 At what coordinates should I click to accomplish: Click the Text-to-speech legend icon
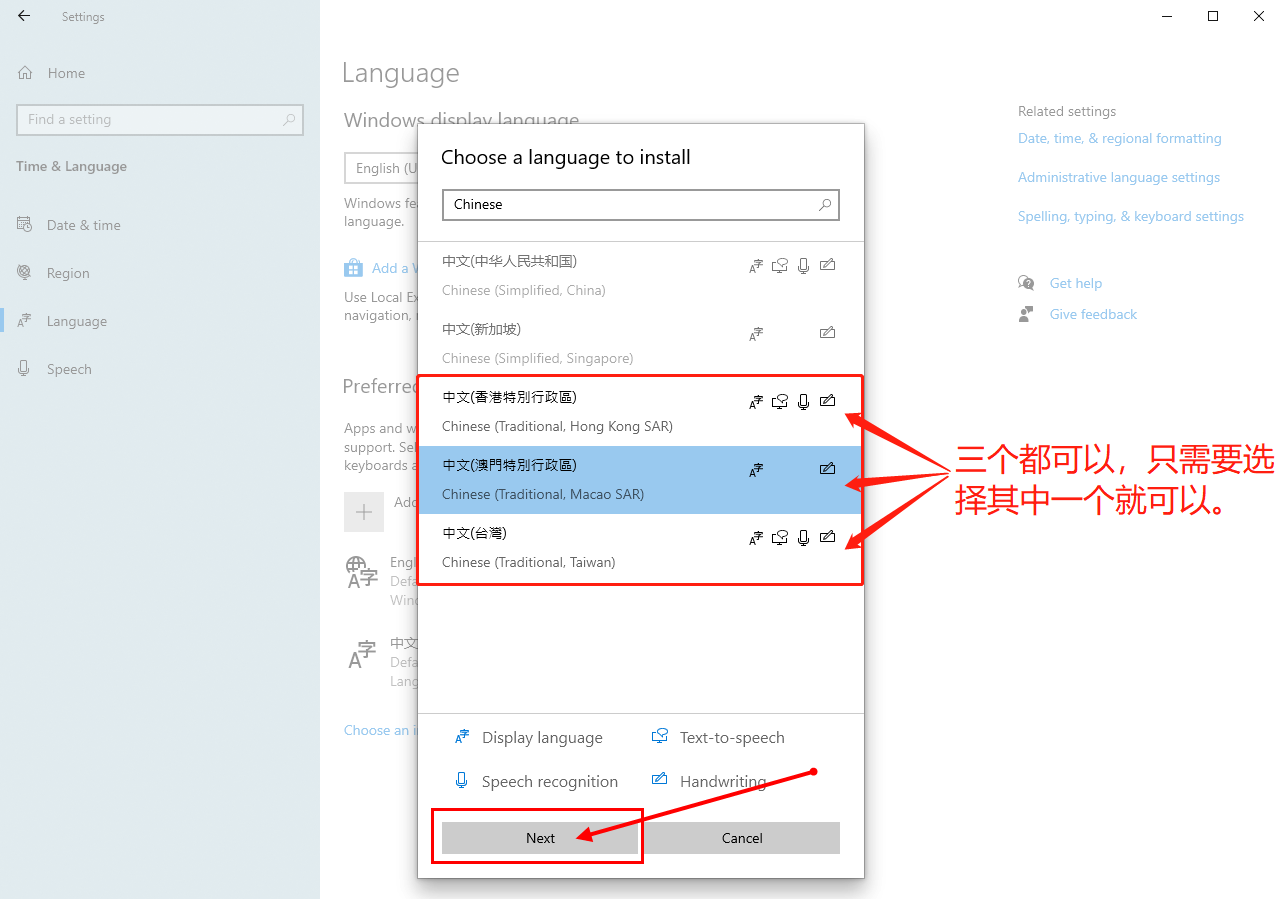point(660,737)
